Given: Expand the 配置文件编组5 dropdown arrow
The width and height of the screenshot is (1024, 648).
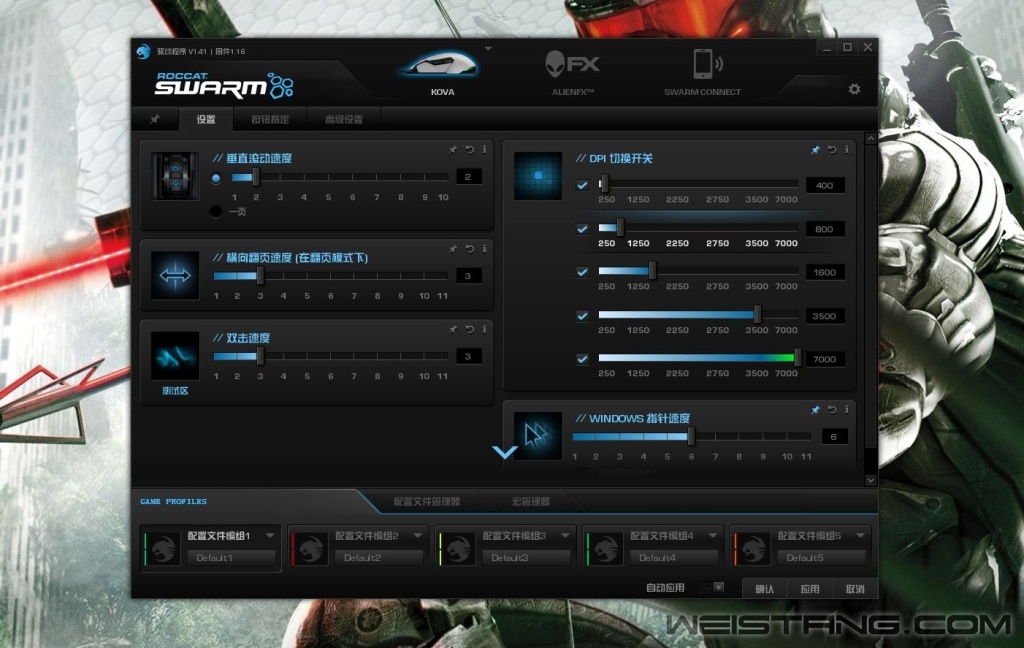Looking at the screenshot, I should [860, 536].
